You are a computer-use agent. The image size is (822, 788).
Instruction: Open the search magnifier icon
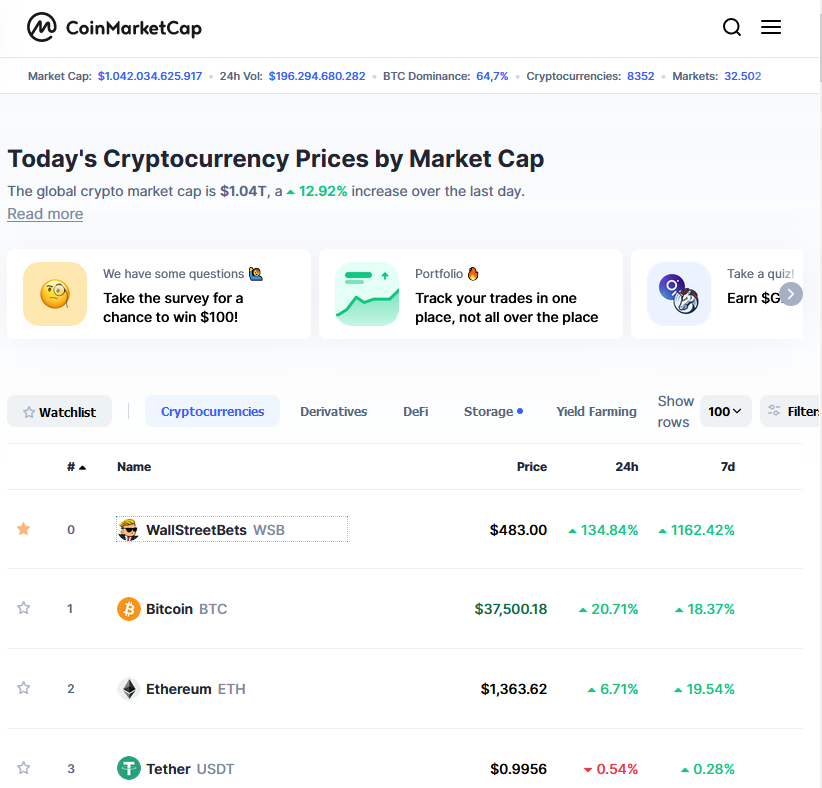[x=732, y=28]
